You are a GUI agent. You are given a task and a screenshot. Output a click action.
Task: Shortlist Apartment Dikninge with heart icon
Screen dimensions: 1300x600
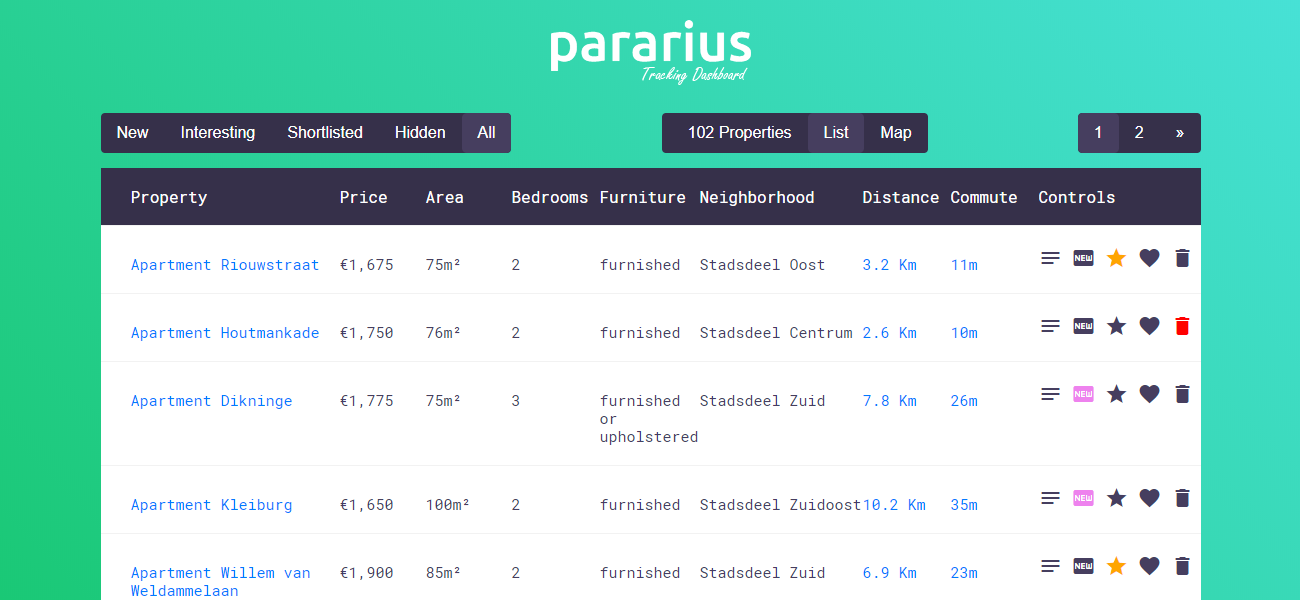point(1149,394)
